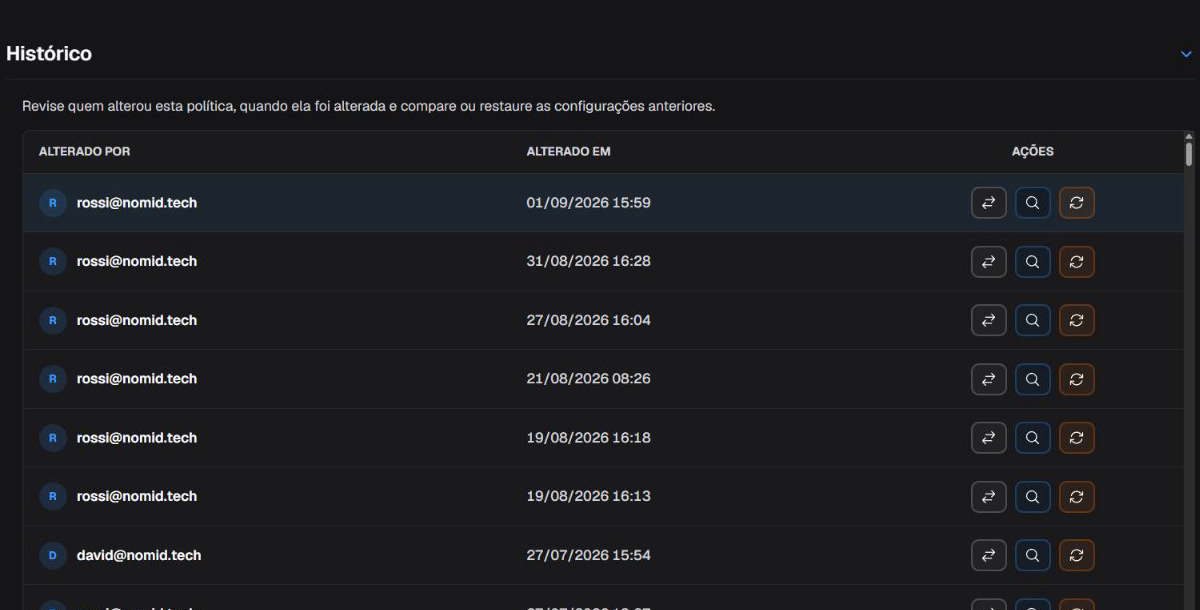Image resolution: width=1200 pixels, height=610 pixels.
Task: Click the R avatar in the 31/08/2026 row
Action: [52, 262]
